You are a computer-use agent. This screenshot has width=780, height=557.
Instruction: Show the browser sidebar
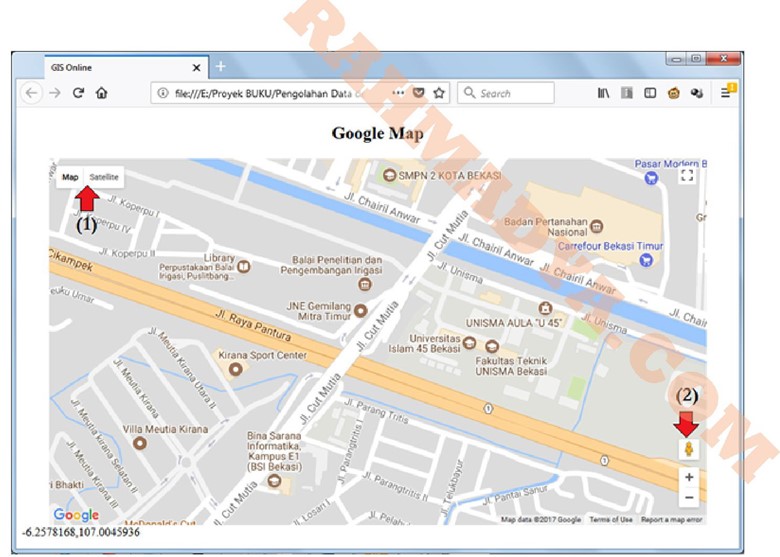pyautogui.click(x=649, y=93)
